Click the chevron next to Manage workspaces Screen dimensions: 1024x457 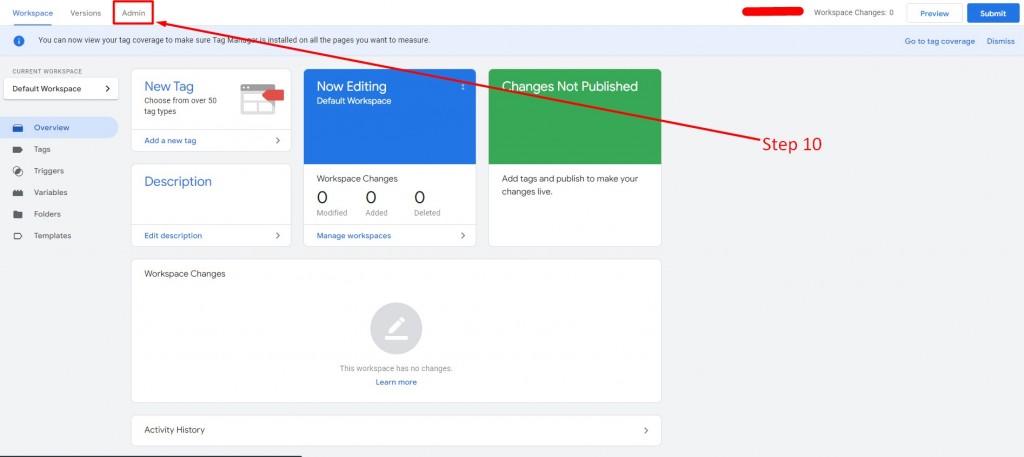(463, 236)
